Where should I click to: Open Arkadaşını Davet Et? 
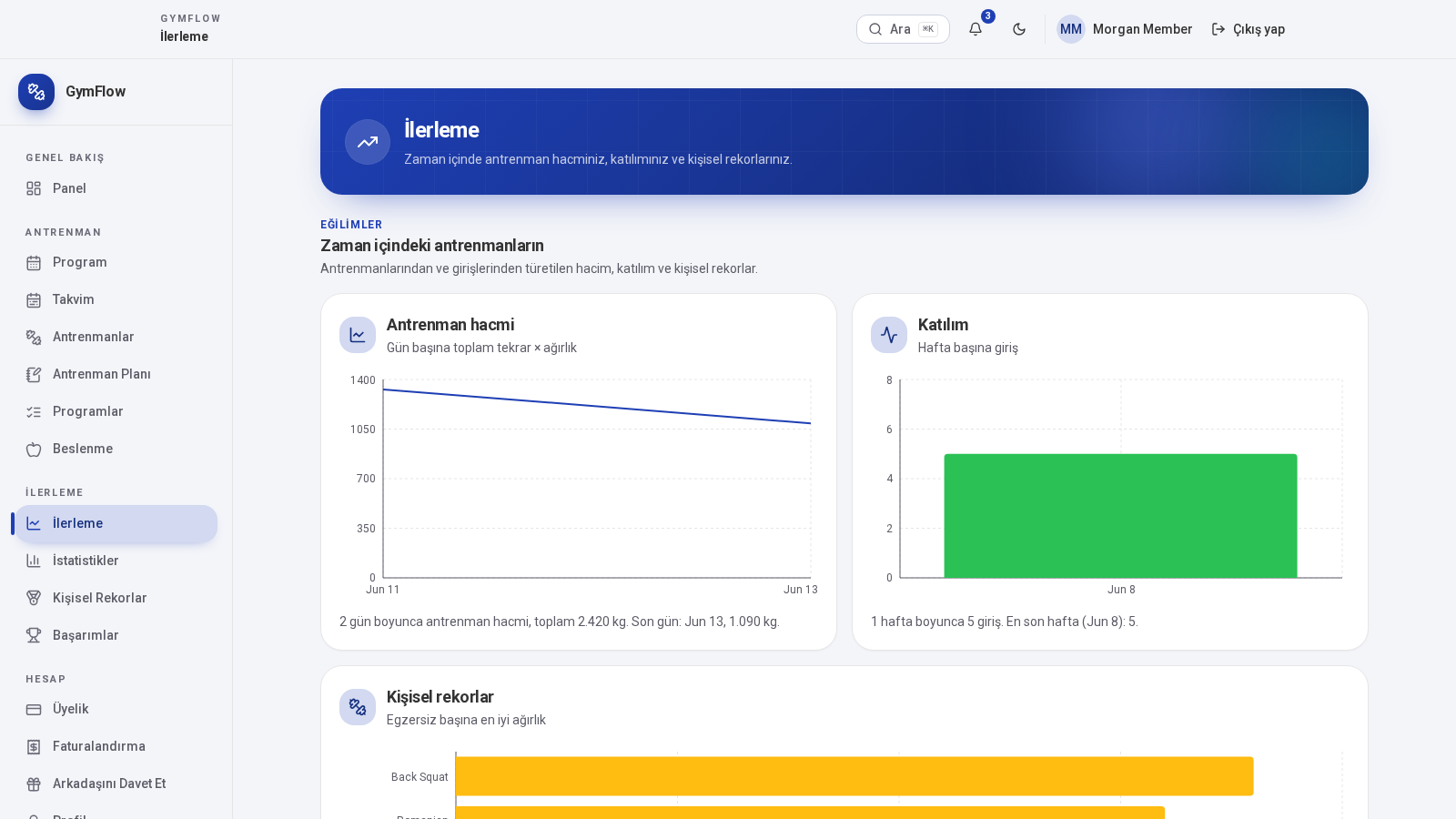(x=116, y=784)
